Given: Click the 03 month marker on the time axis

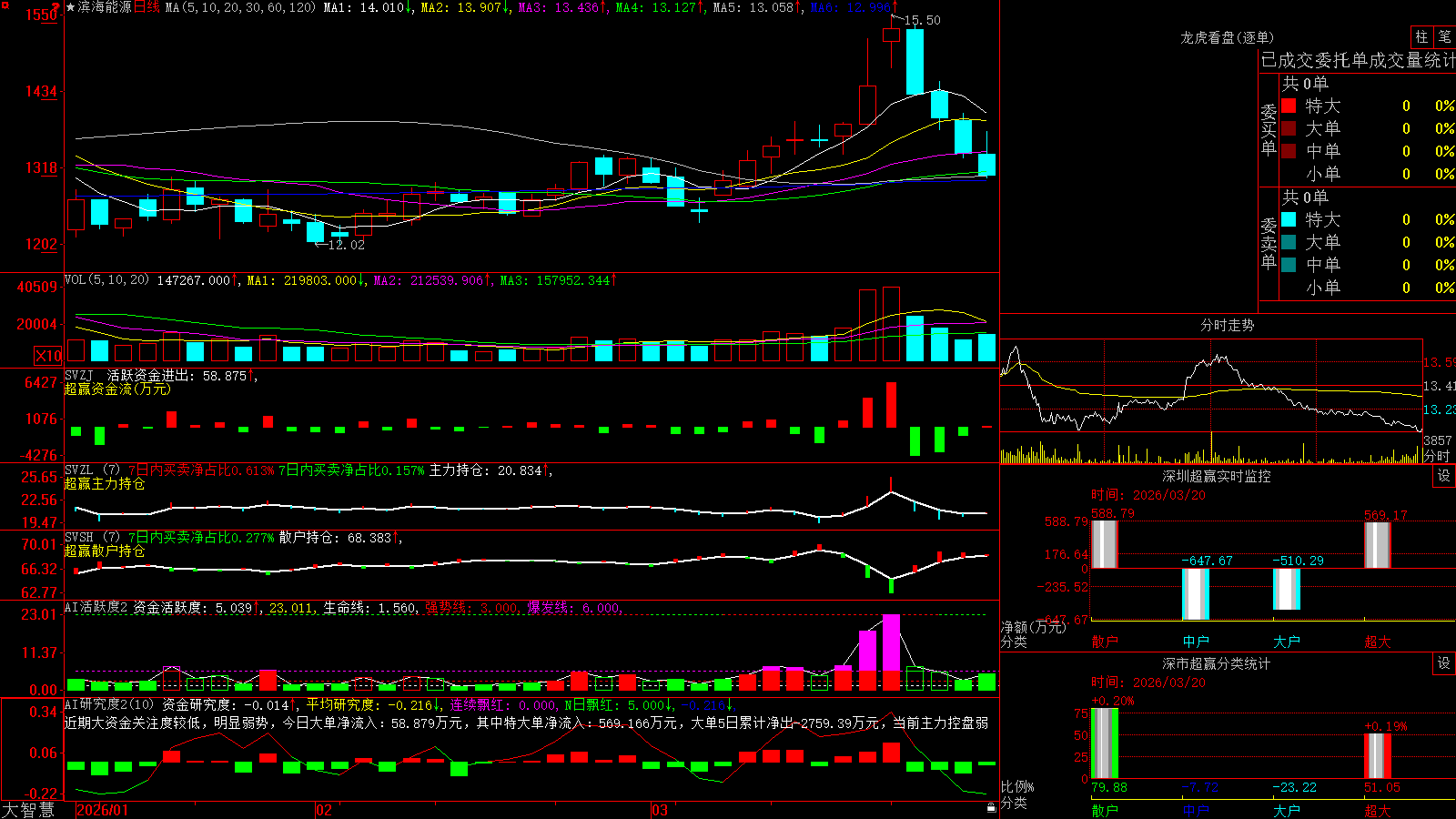Looking at the screenshot, I should click(660, 810).
